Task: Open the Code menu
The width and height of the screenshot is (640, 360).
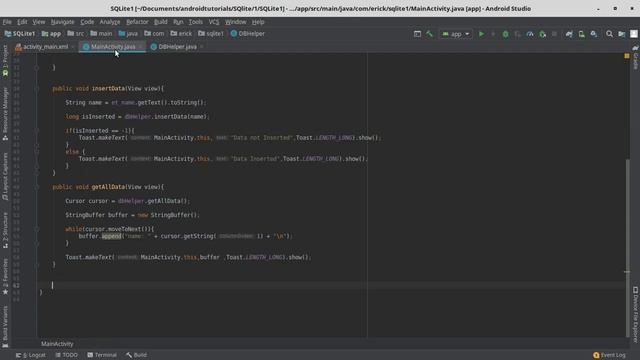Action: [x=87, y=22]
